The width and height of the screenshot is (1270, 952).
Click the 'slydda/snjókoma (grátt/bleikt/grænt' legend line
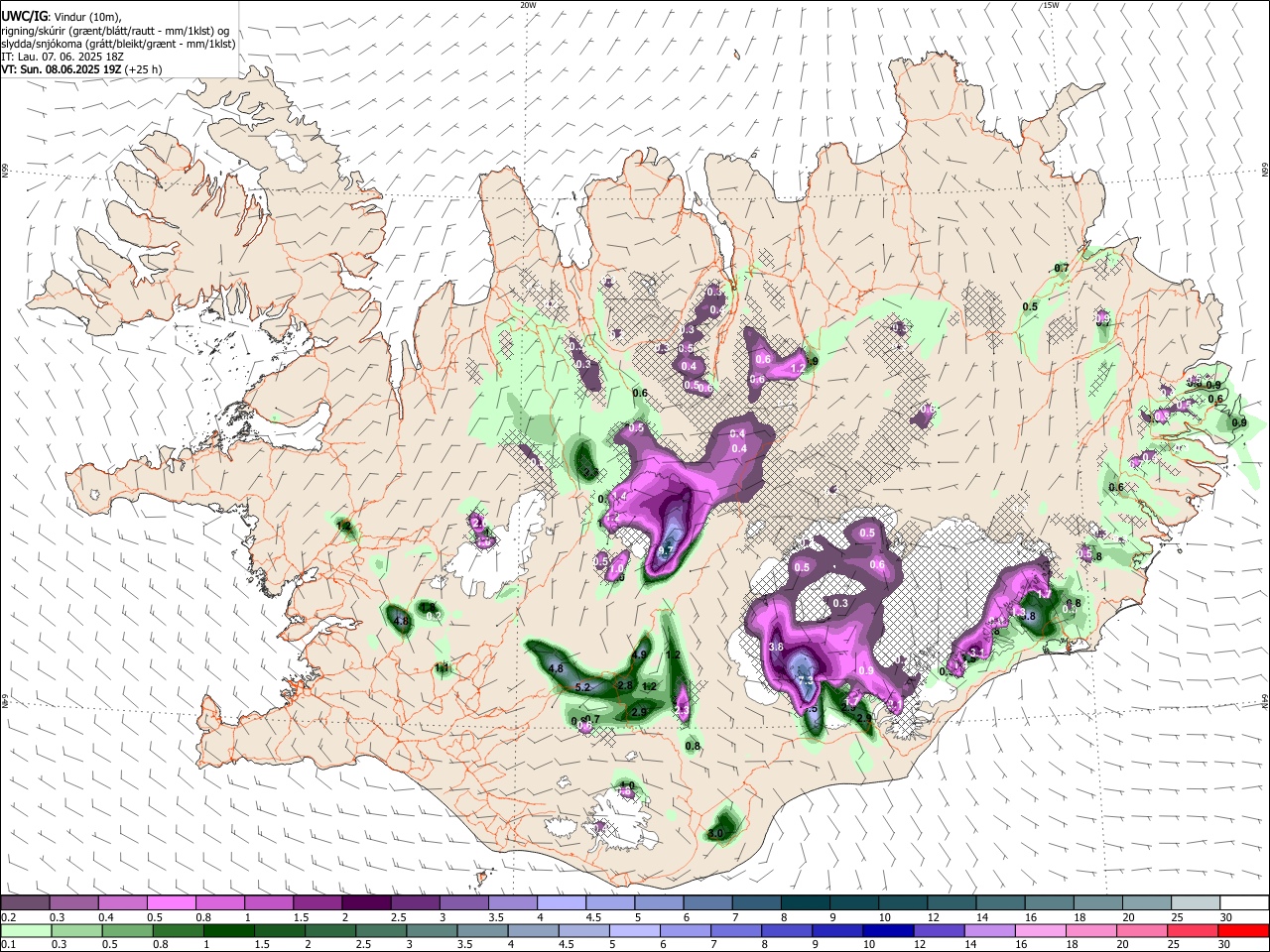tap(118, 44)
